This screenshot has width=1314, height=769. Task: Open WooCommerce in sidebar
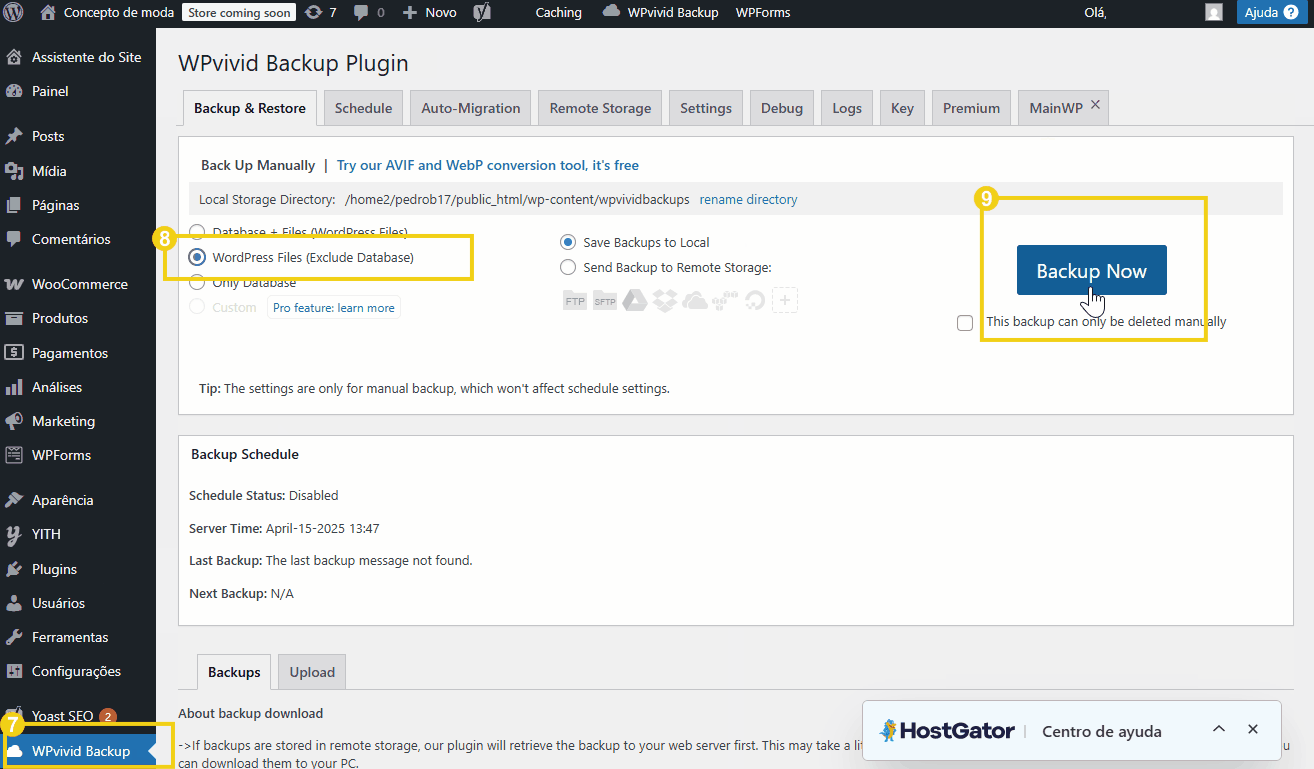pos(78,284)
